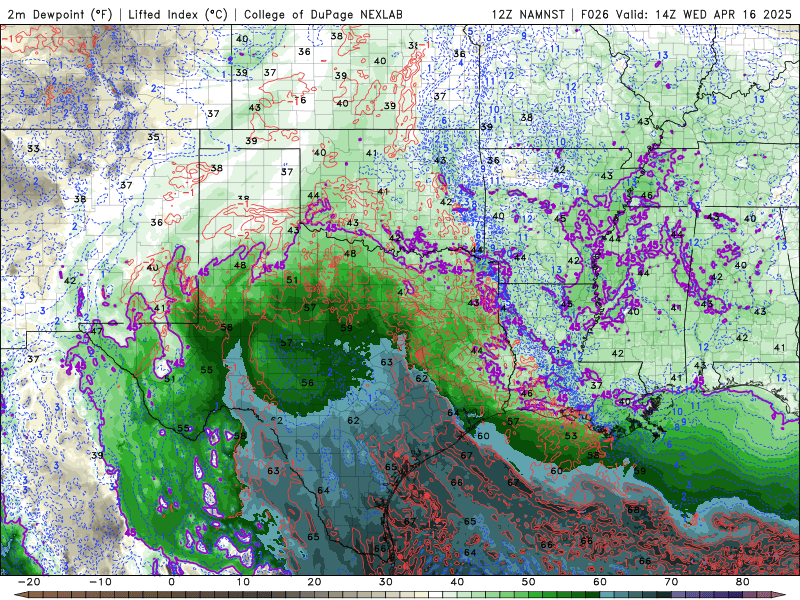Image resolution: width=800 pixels, height=600 pixels.
Task: Click the 70 label on the color scale
Action: [x=671, y=582]
